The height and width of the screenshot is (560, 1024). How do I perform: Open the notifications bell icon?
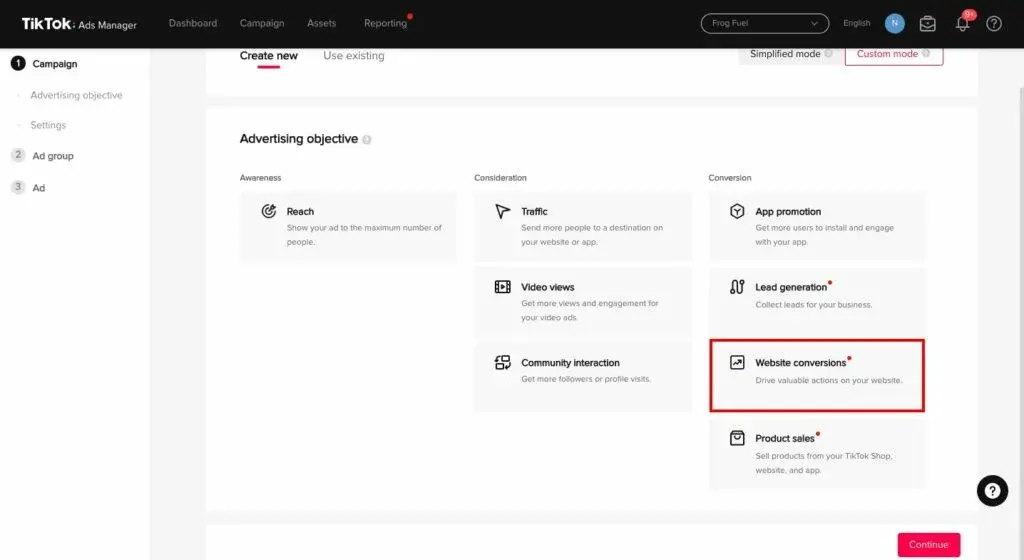963,23
